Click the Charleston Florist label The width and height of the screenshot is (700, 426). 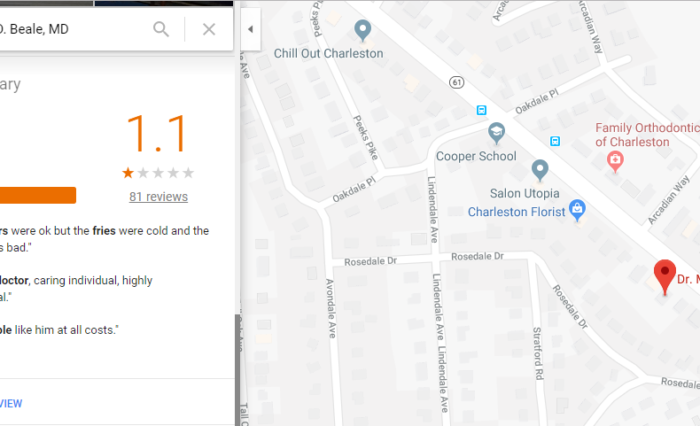click(x=517, y=212)
